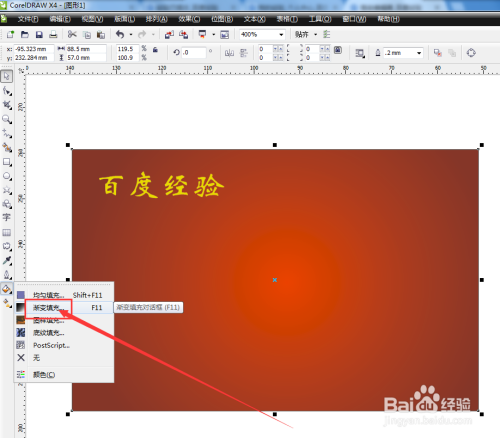
Task: Open the 400% zoom level dropdown
Action: pos(281,34)
